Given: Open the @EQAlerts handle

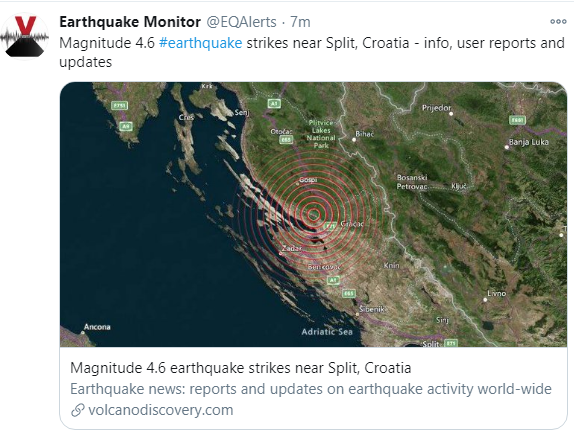Looking at the screenshot, I should [x=242, y=22].
